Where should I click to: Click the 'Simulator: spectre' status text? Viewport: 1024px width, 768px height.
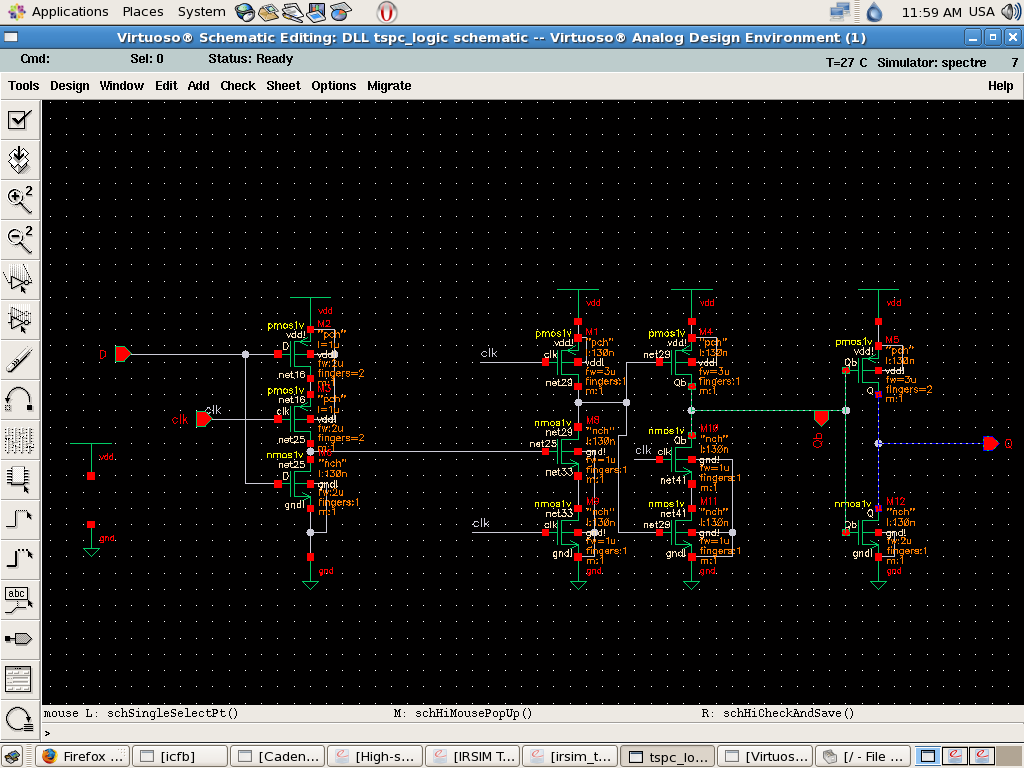(931, 63)
